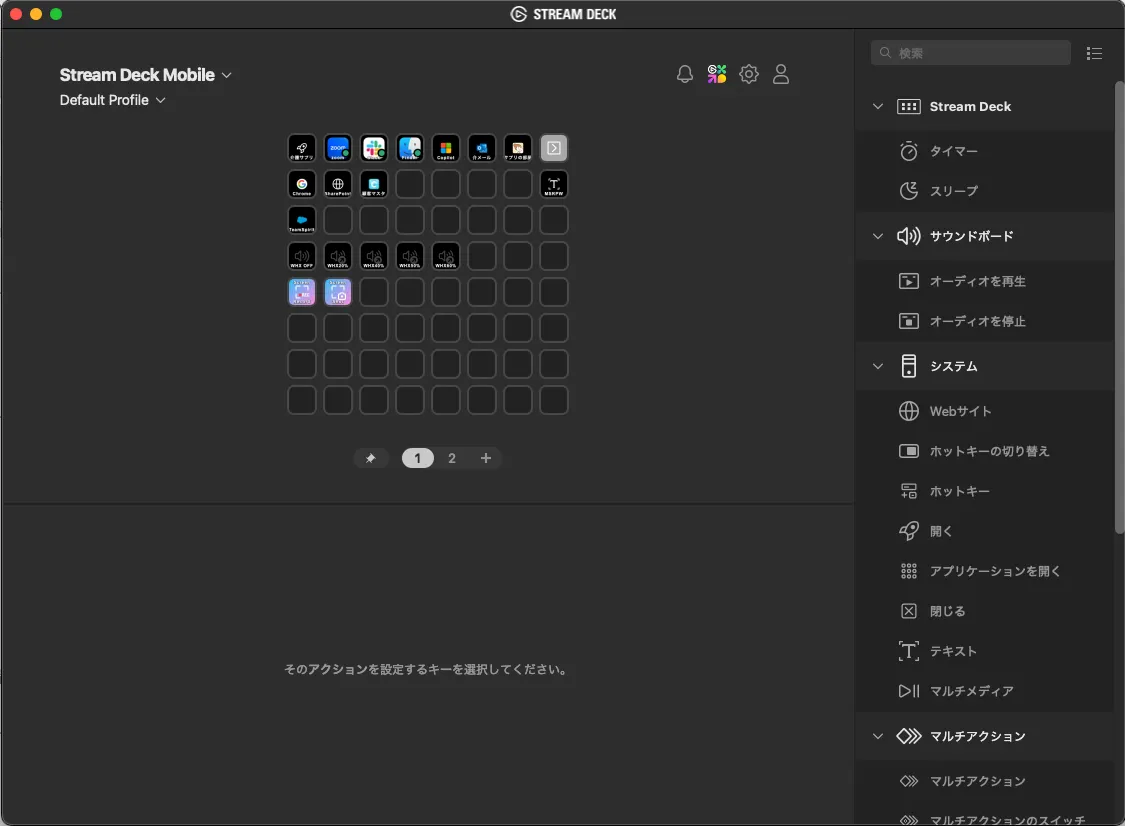Click the 'そのアクションを設定するキーを選択してください。' message
Screen dimensions: 1125x826
pos(428,670)
